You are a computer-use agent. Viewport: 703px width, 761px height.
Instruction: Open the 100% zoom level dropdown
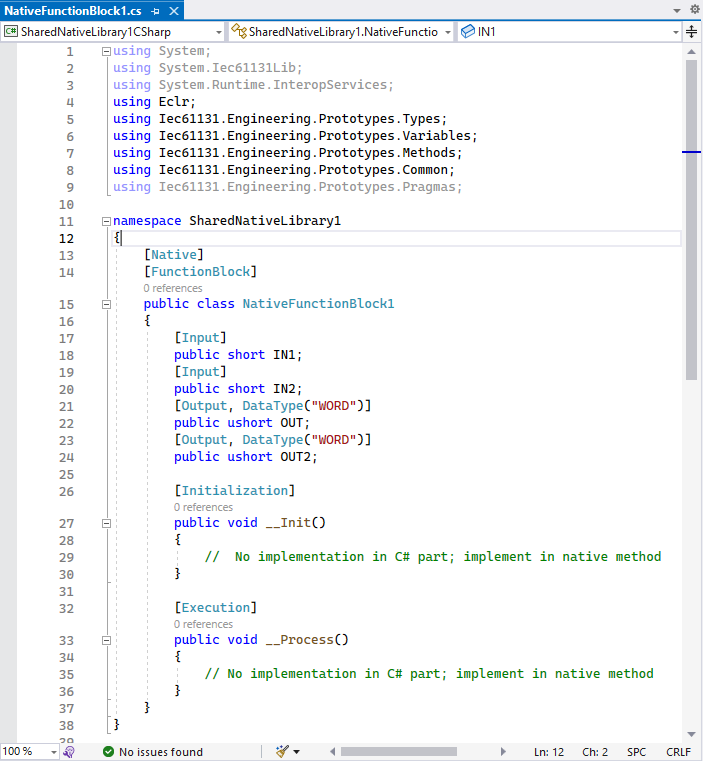[x=29, y=751]
